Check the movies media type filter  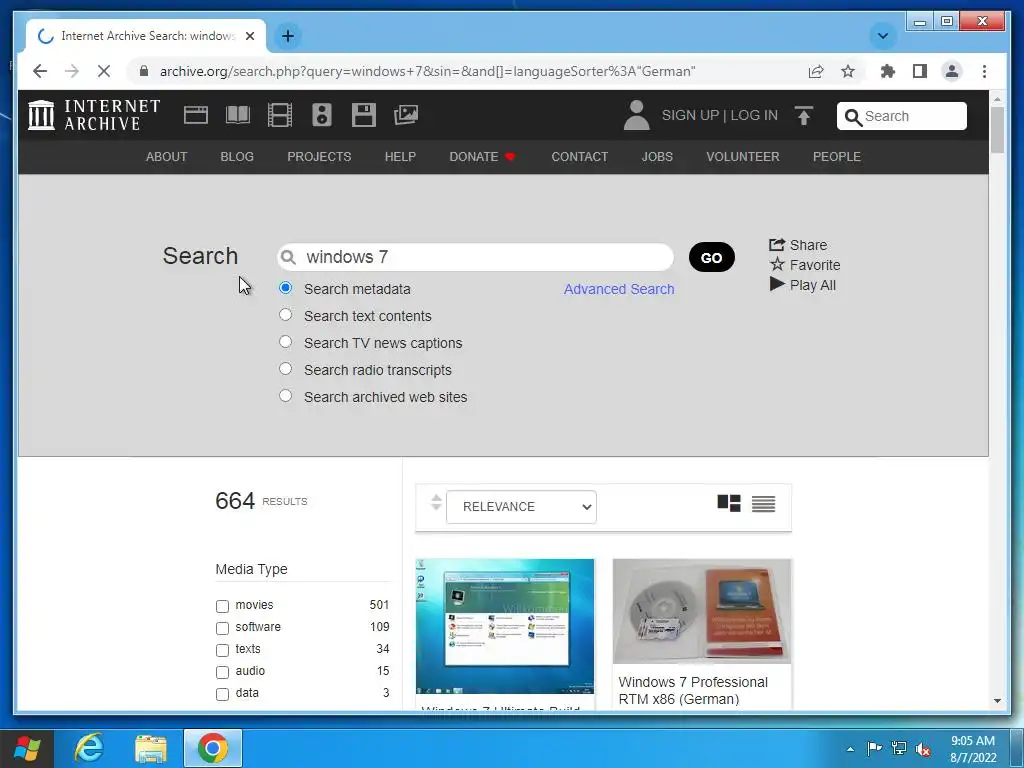tap(222, 606)
